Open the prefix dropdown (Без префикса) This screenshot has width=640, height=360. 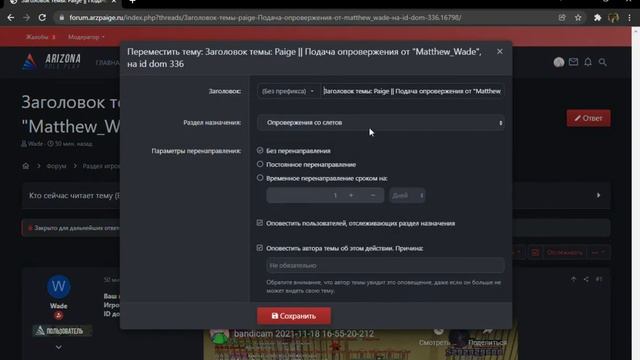point(288,91)
